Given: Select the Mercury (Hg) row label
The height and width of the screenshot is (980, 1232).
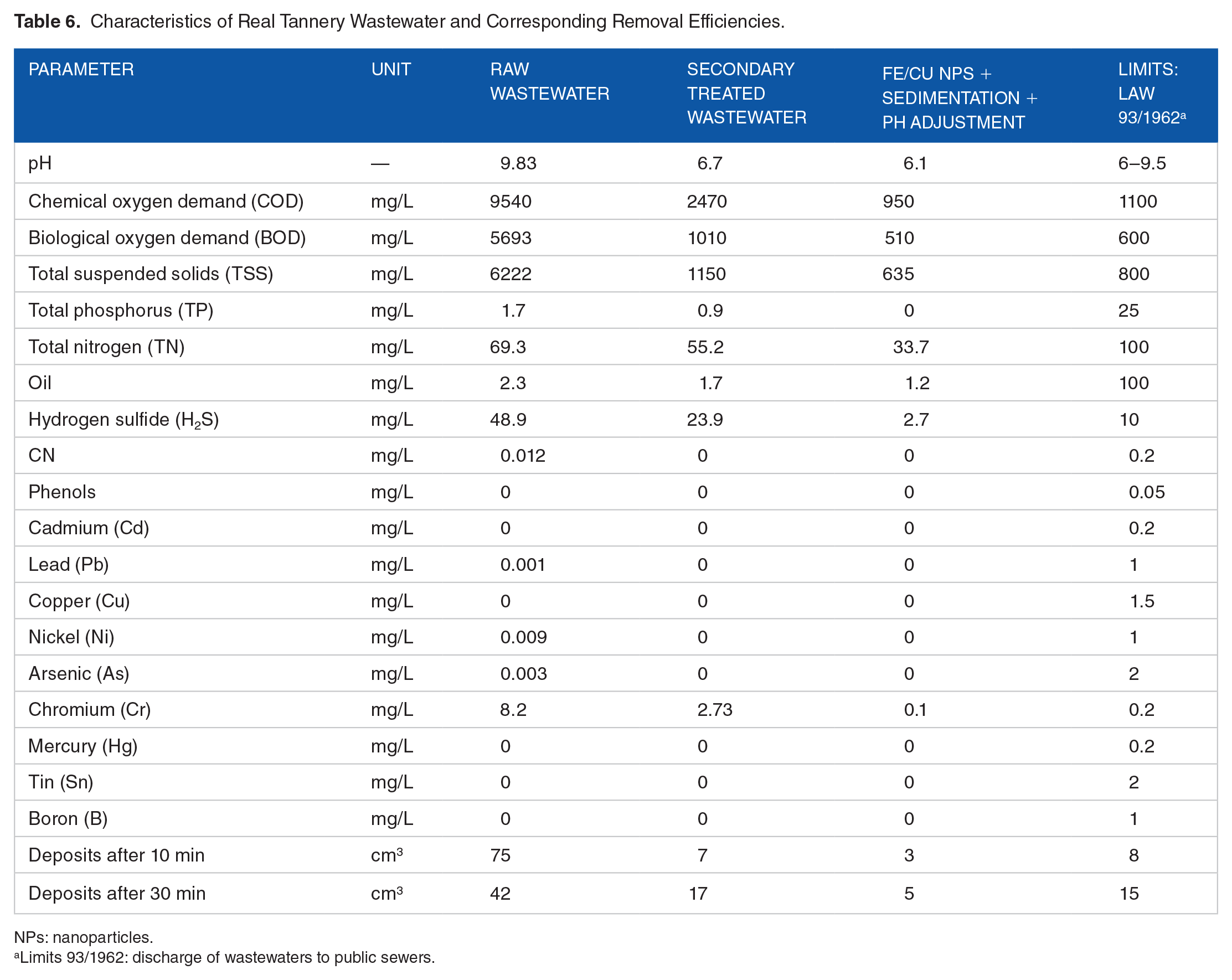Looking at the screenshot, I should (x=83, y=746).
